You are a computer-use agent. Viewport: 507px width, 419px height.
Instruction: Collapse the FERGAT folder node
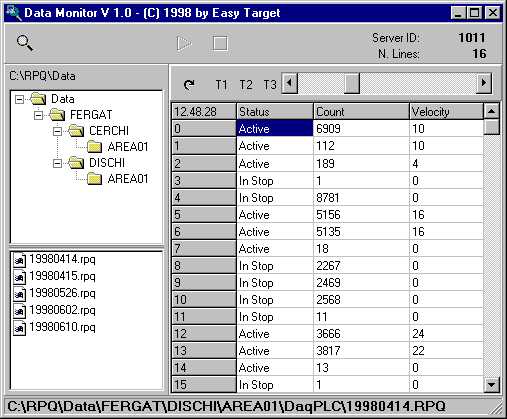[x=39, y=115]
